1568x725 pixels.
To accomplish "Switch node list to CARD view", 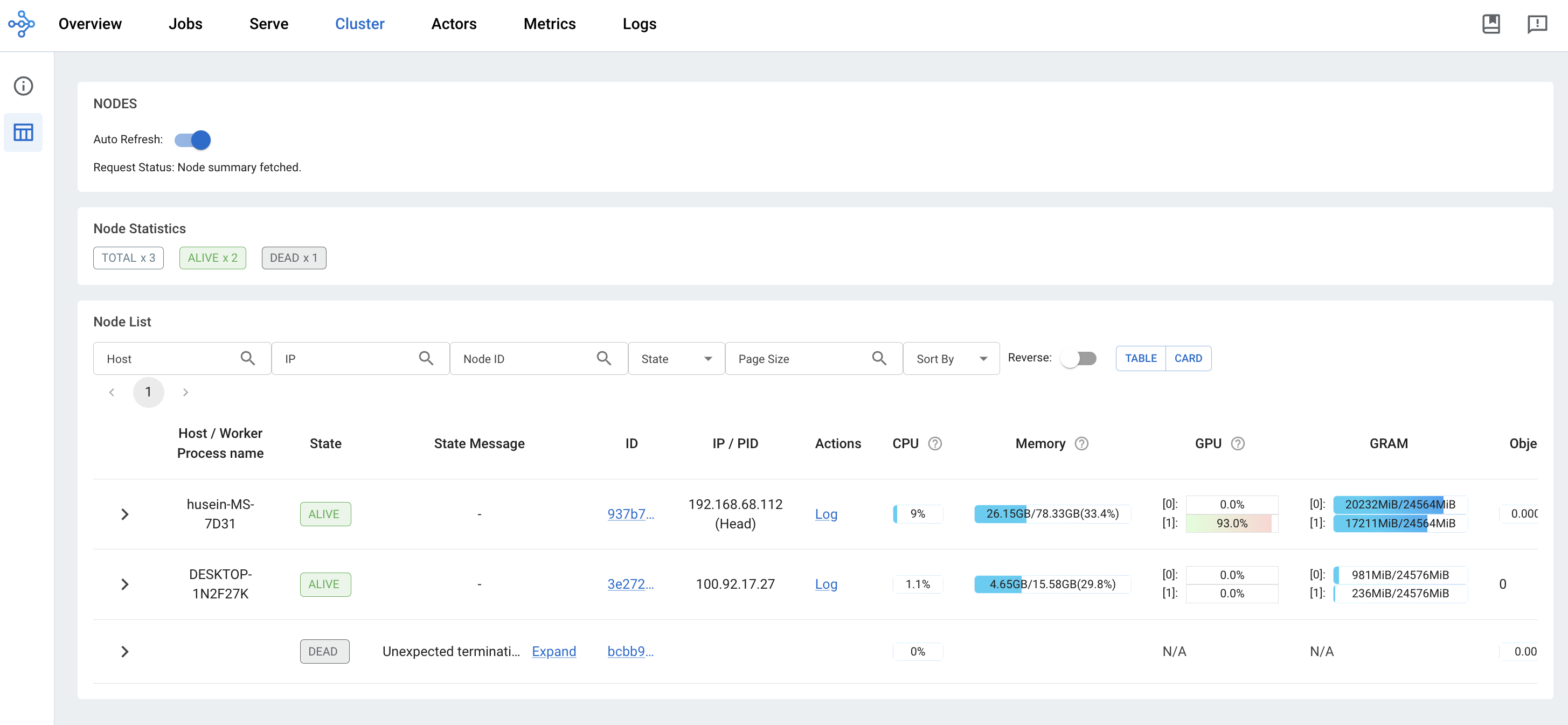I will [1188, 358].
